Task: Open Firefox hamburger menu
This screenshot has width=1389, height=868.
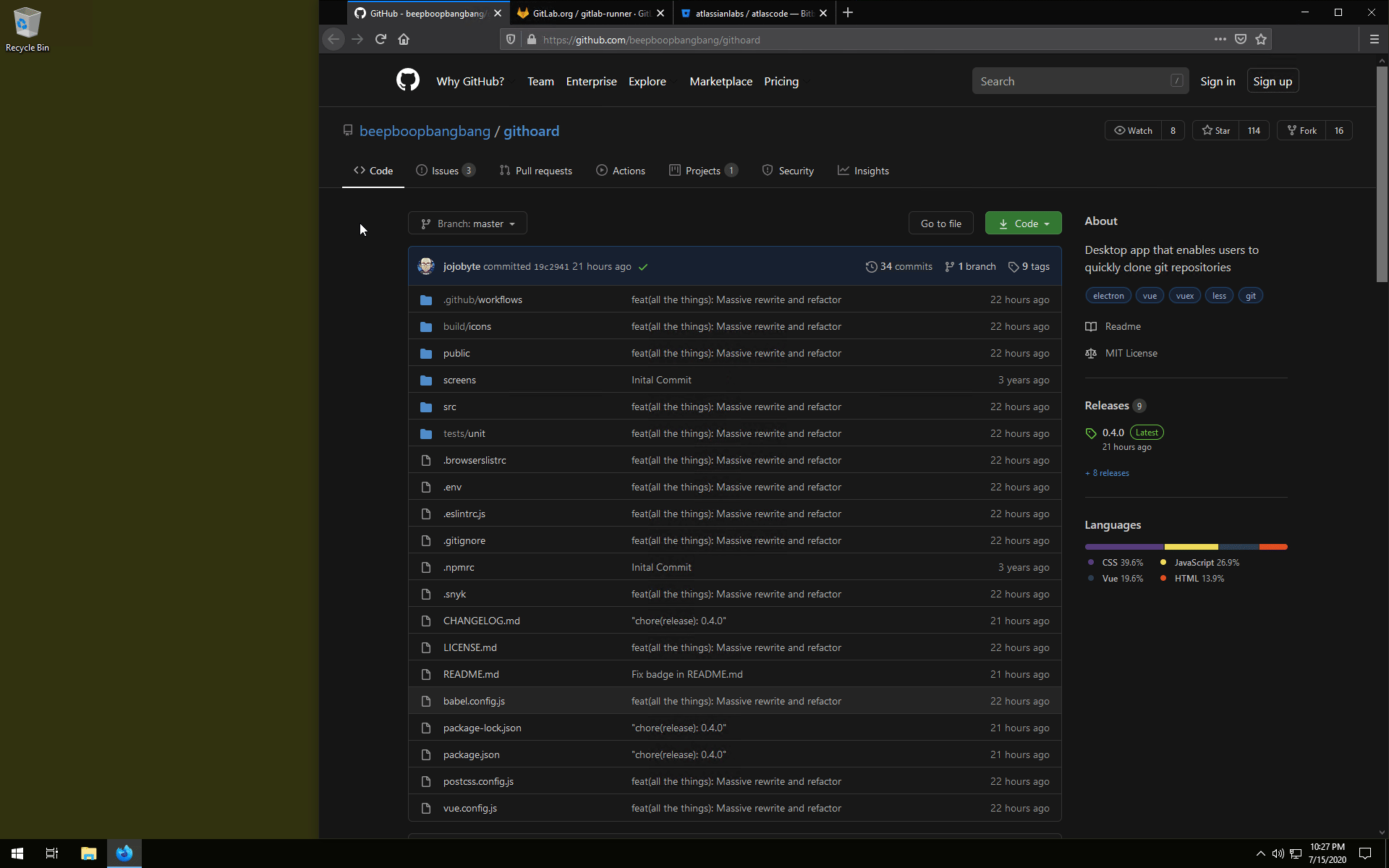Action: click(x=1374, y=40)
